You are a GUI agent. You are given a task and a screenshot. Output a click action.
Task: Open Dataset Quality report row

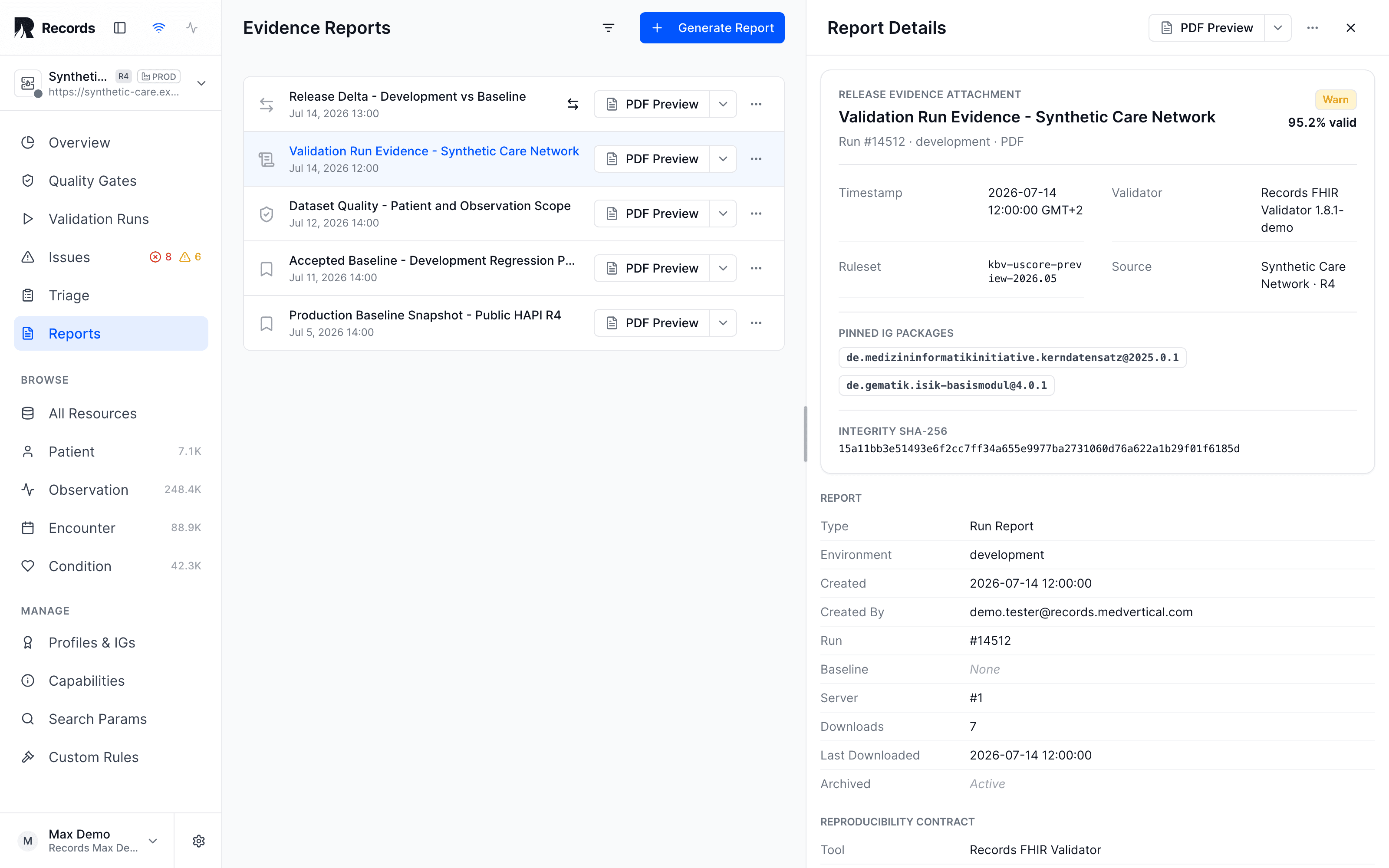click(513, 214)
